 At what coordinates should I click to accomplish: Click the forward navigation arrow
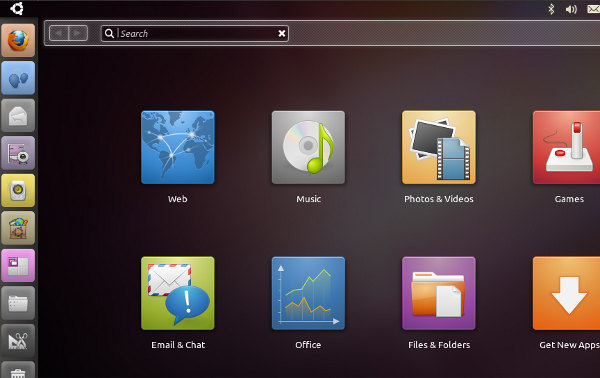point(78,33)
